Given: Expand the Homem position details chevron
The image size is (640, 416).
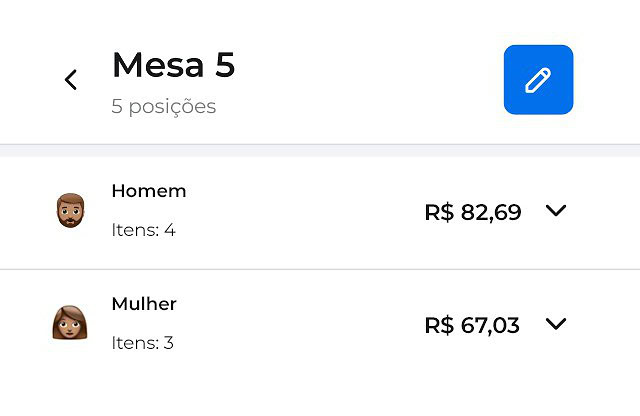Looking at the screenshot, I should point(556,211).
